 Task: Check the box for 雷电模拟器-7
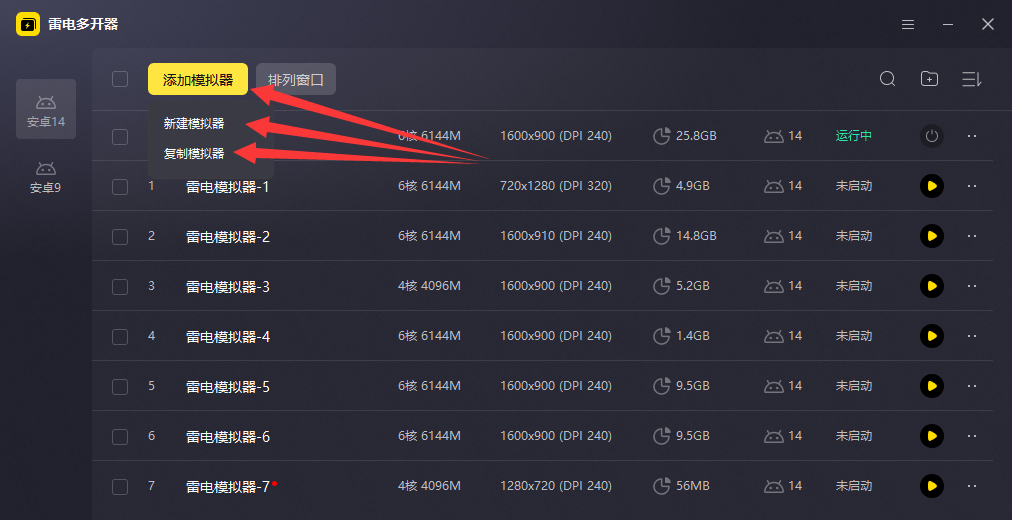(x=120, y=486)
